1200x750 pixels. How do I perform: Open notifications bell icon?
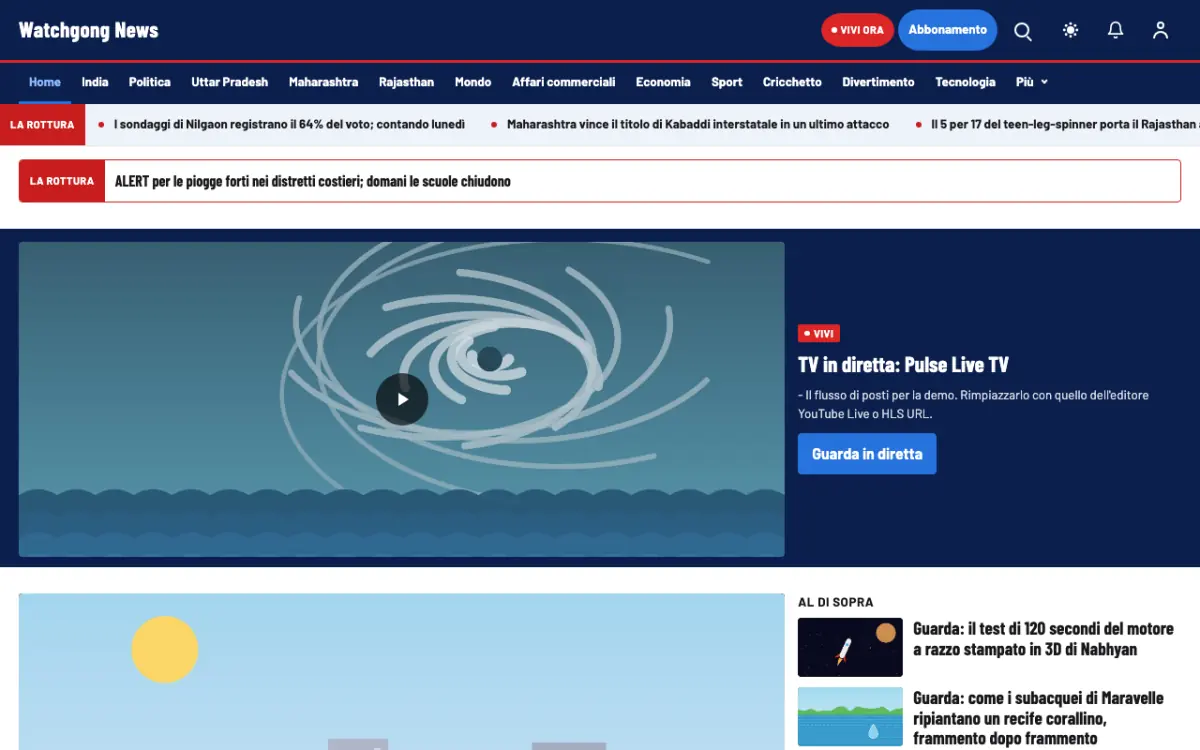1116,31
